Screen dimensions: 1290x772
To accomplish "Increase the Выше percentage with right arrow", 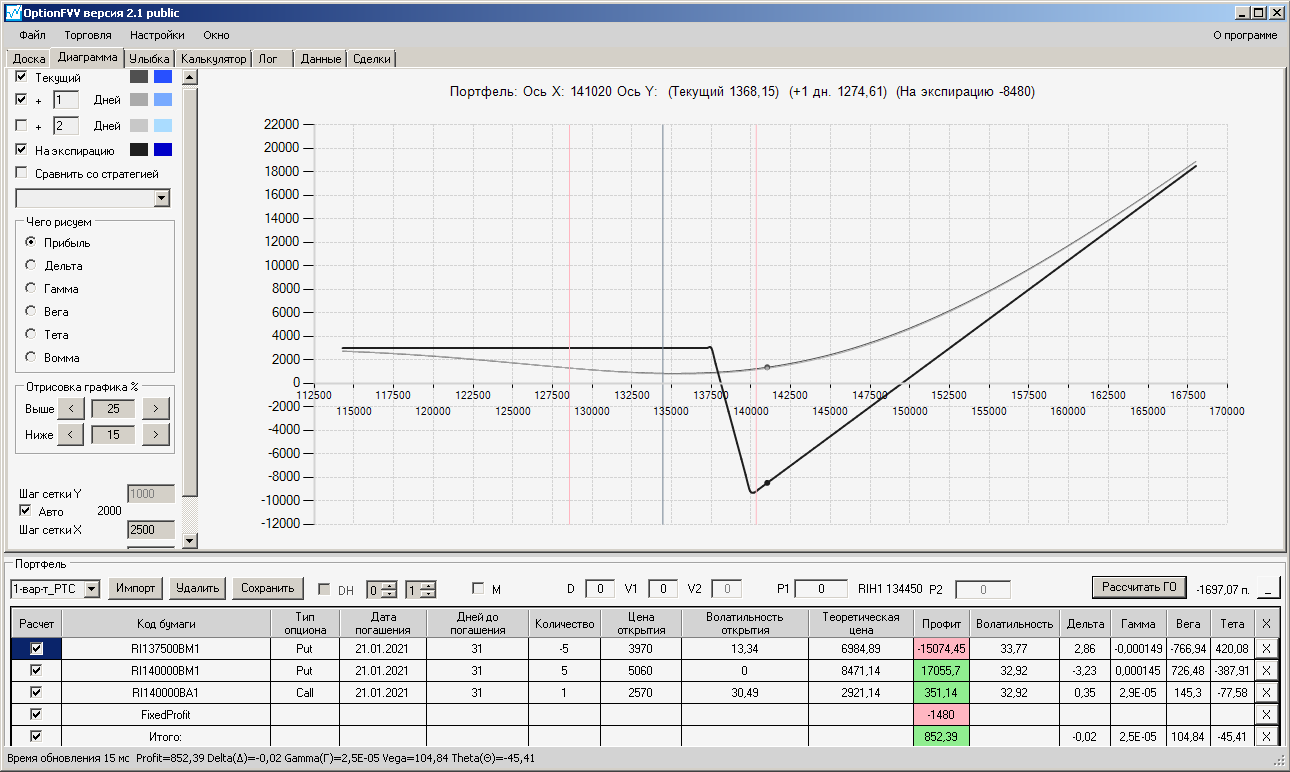I will (x=156, y=408).
